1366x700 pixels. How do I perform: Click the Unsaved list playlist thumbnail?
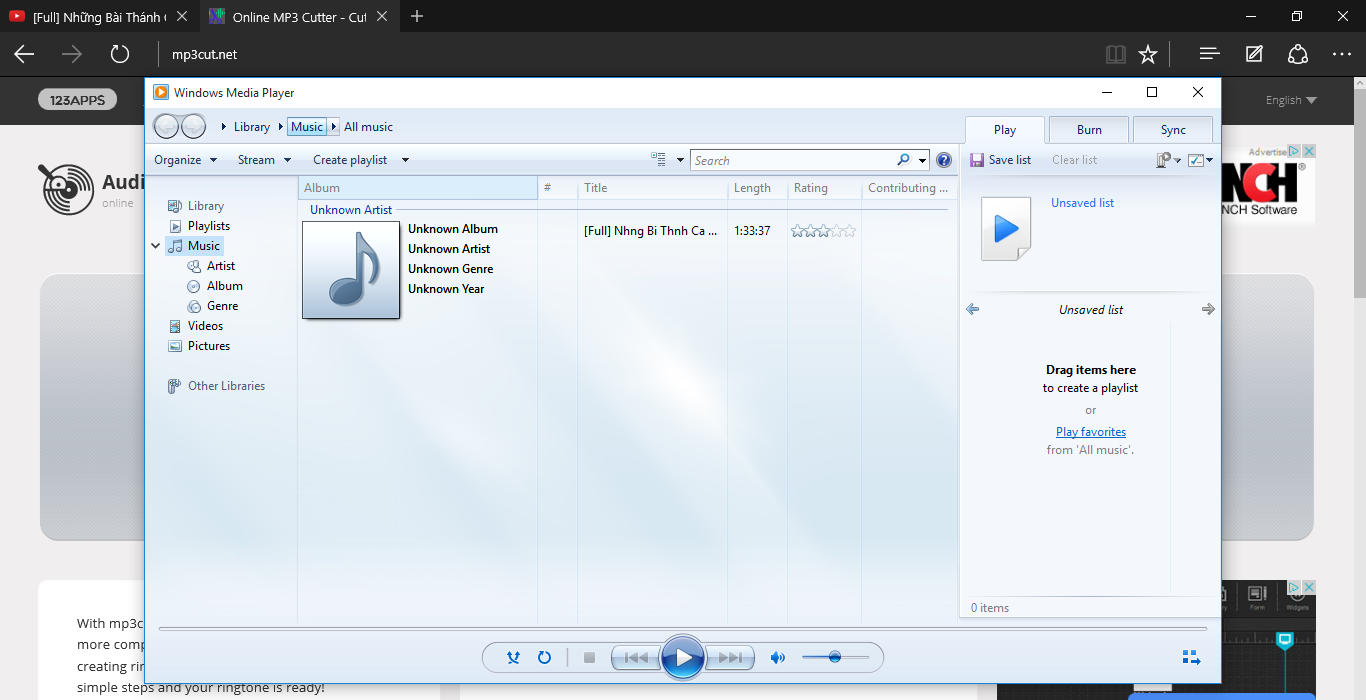pyautogui.click(x=1005, y=229)
